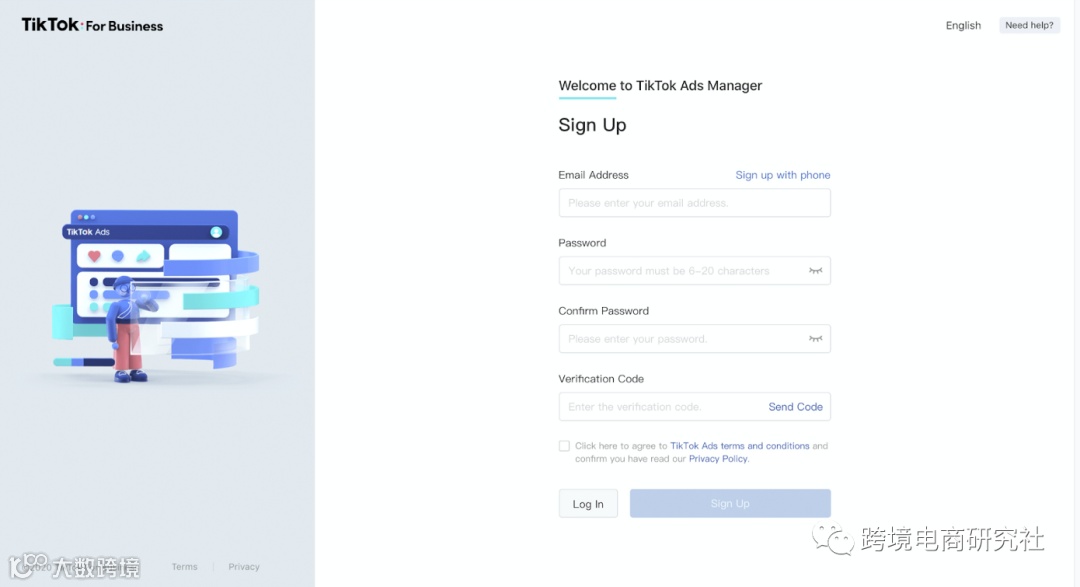
Task: Click the Log In button
Action: (x=588, y=504)
